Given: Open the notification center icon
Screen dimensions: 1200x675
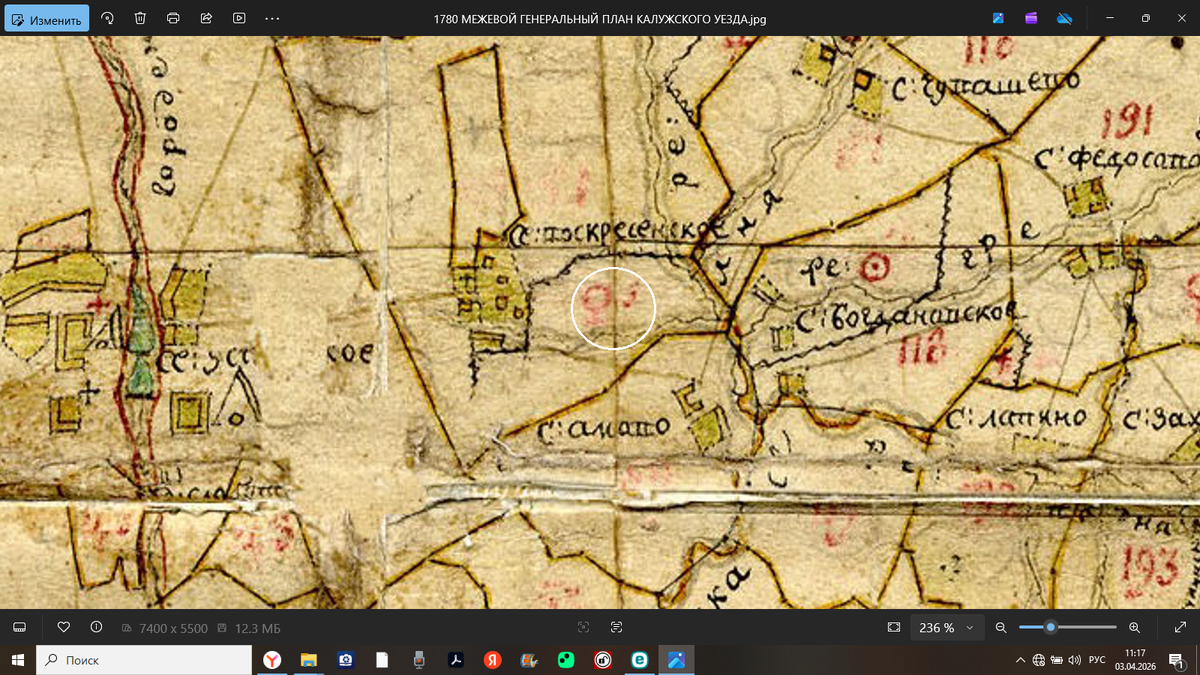Looking at the screenshot, I should point(1176,660).
